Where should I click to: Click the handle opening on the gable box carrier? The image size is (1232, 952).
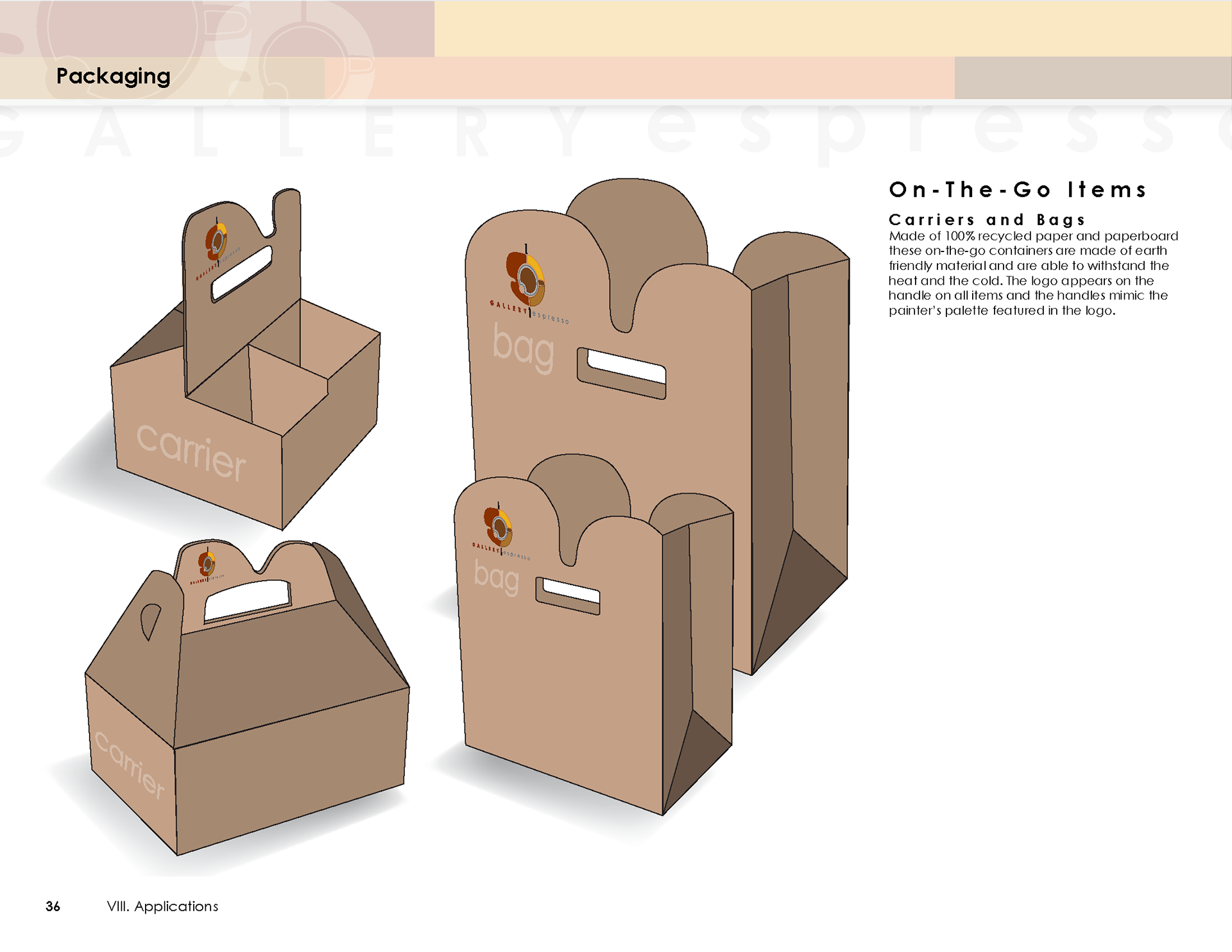247,601
